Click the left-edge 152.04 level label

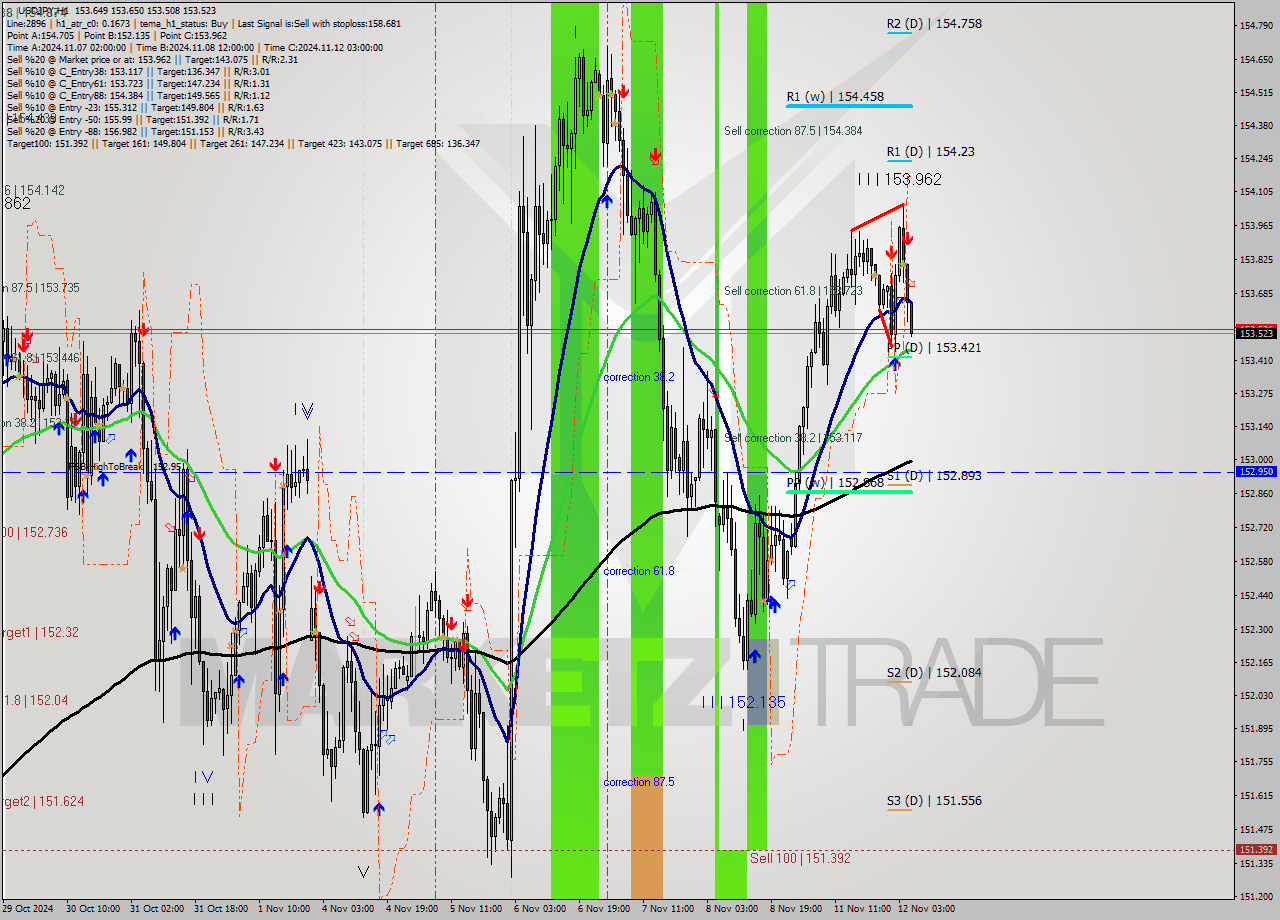tap(34, 701)
